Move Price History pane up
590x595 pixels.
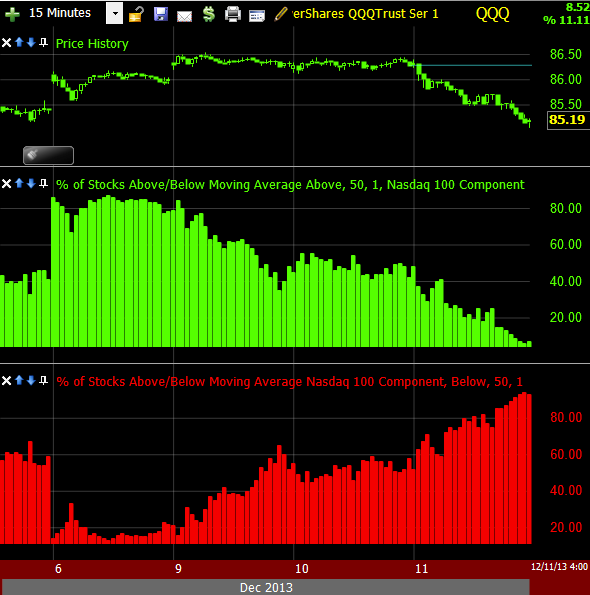(19, 42)
